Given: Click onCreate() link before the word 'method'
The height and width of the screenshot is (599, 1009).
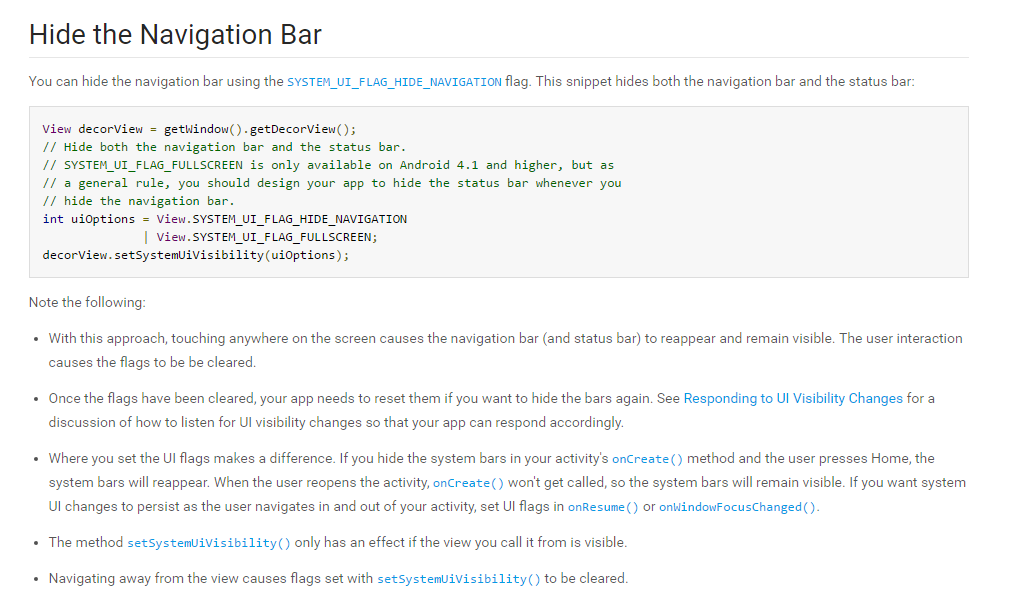Looking at the screenshot, I should pyautogui.click(x=648, y=459).
